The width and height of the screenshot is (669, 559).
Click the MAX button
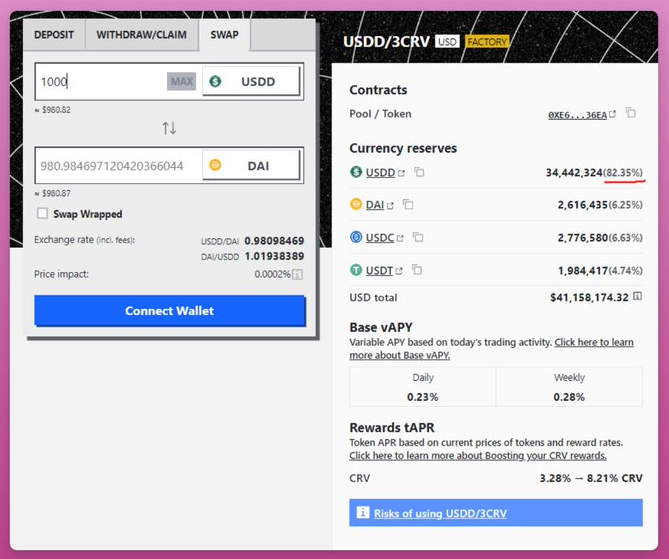pyautogui.click(x=182, y=81)
